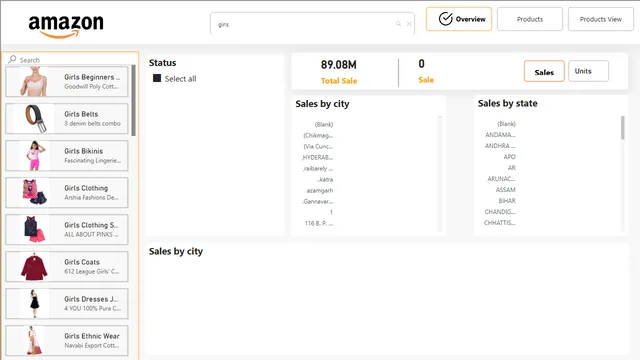Click the BIHAR state row
This screenshot has width=640, height=360.
pyautogui.click(x=507, y=201)
